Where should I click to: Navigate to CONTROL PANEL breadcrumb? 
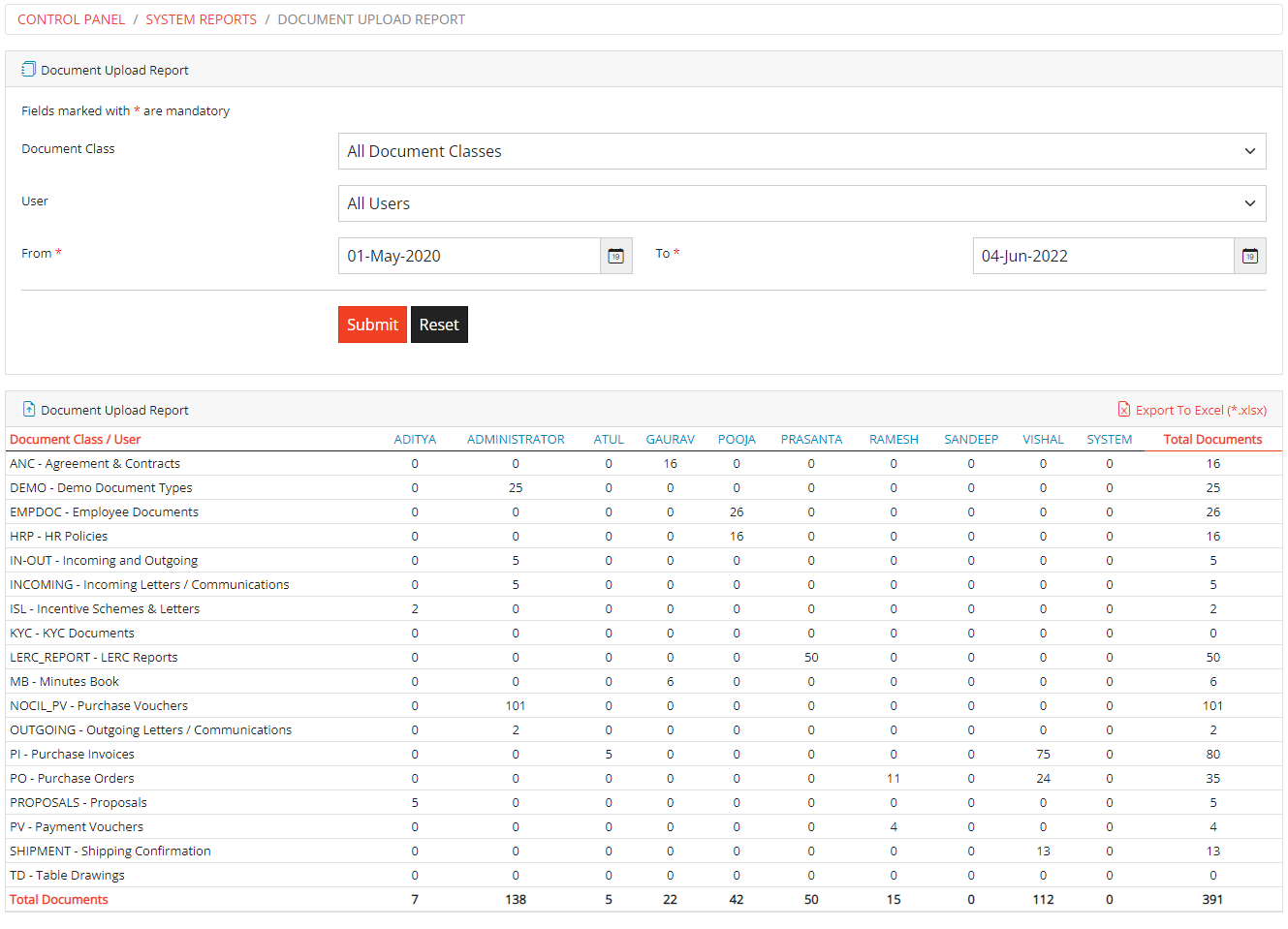(x=71, y=19)
